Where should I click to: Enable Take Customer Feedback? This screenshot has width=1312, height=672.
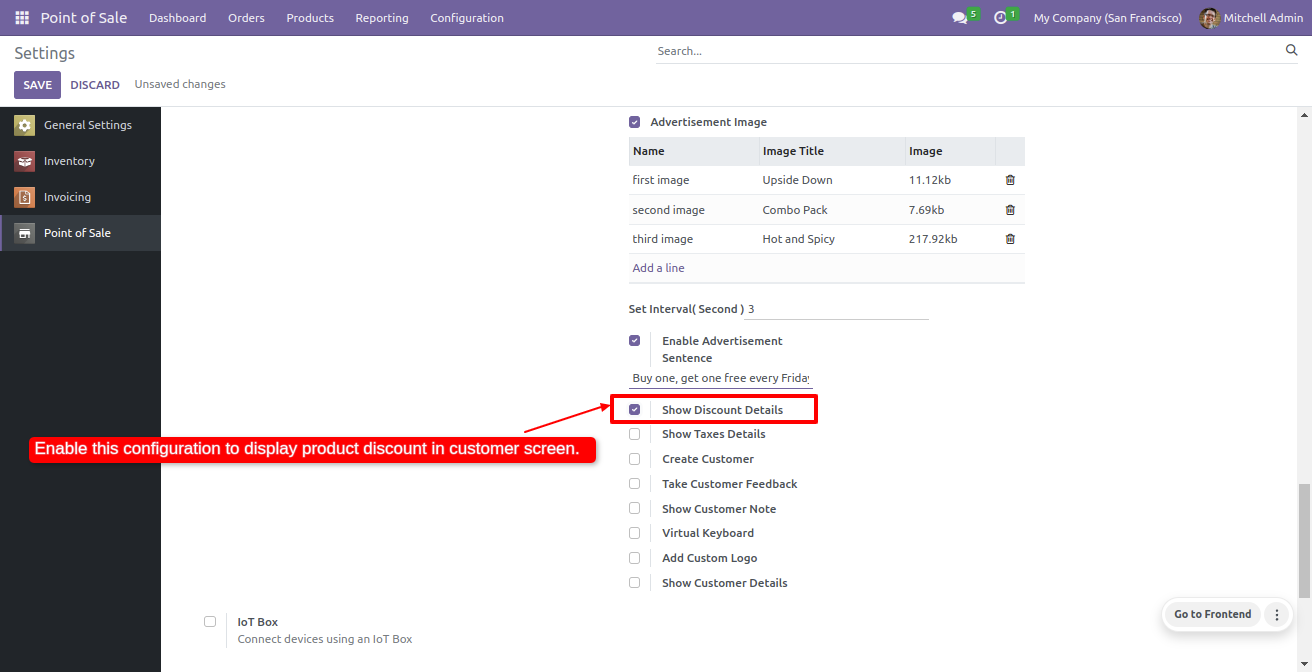tap(634, 484)
